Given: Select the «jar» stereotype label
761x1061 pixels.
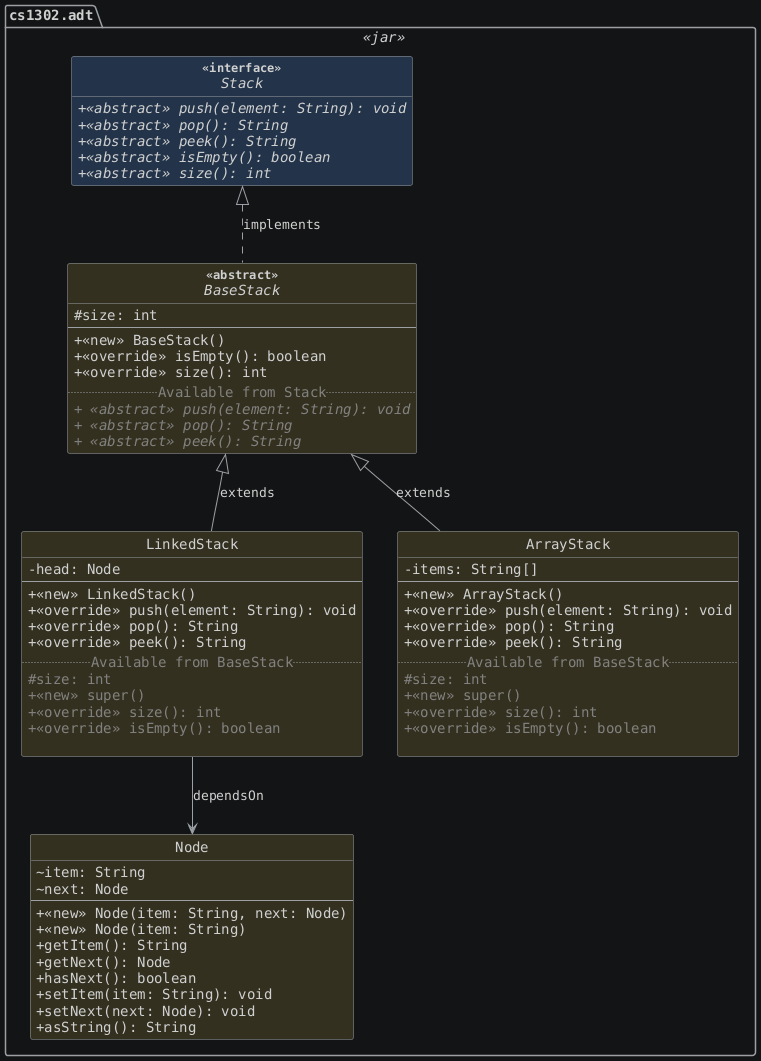Looking at the screenshot, I should (x=383, y=38).
